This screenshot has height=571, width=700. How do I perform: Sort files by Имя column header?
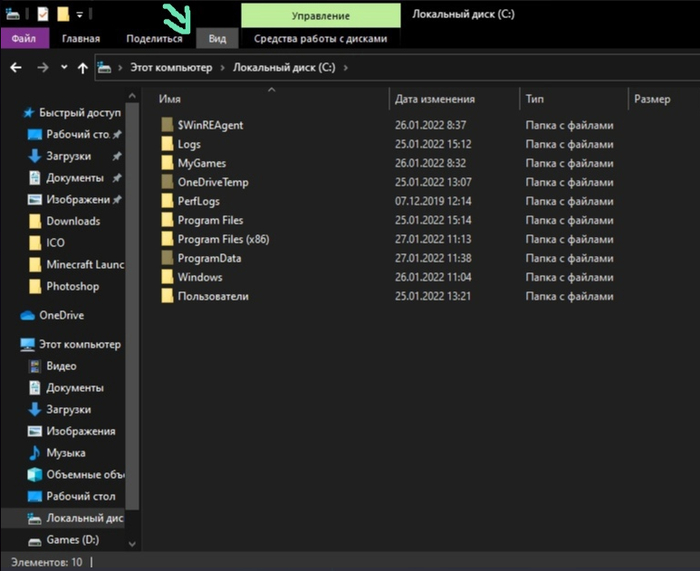[170, 100]
